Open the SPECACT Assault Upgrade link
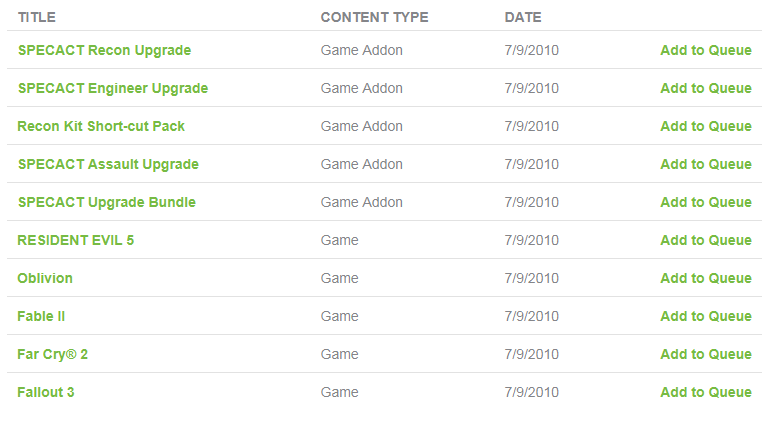Viewport: 778px width, 423px height. (x=108, y=164)
